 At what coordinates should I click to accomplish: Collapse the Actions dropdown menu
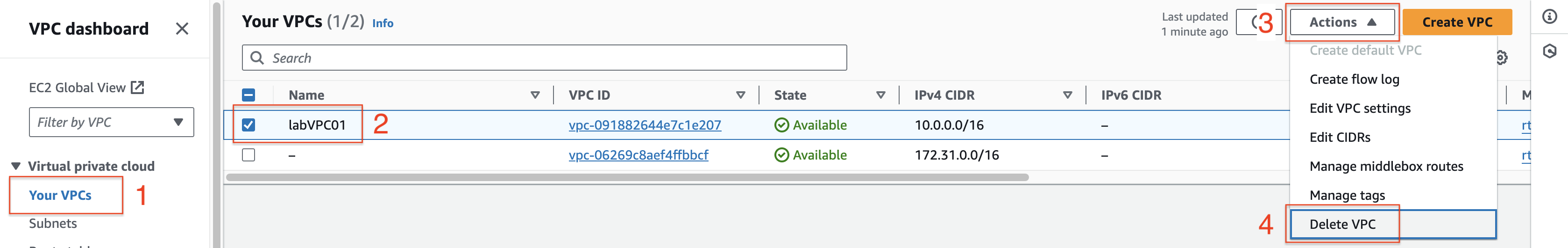(1341, 22)
